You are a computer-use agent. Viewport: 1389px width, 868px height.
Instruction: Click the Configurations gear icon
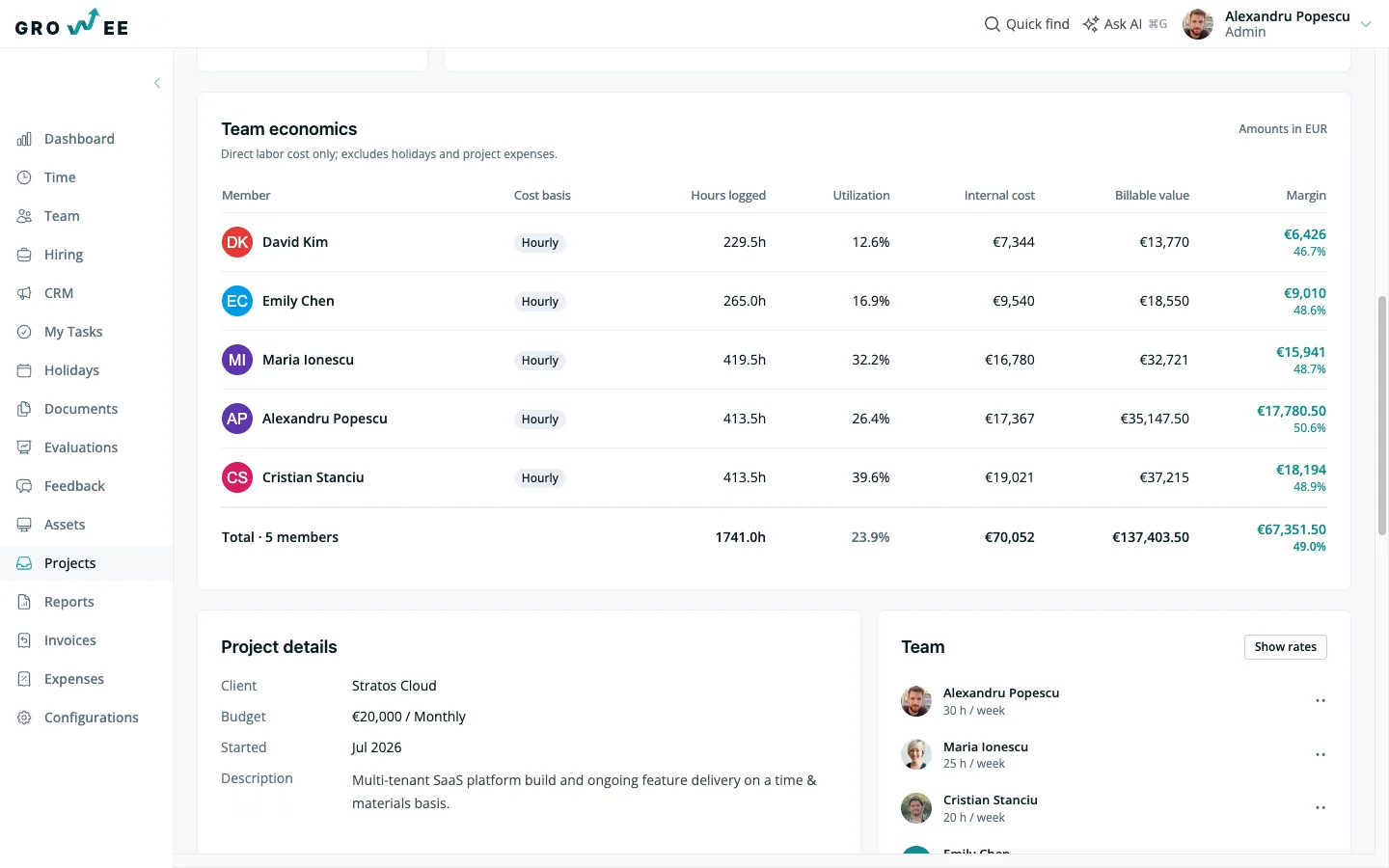coord(24,718)
